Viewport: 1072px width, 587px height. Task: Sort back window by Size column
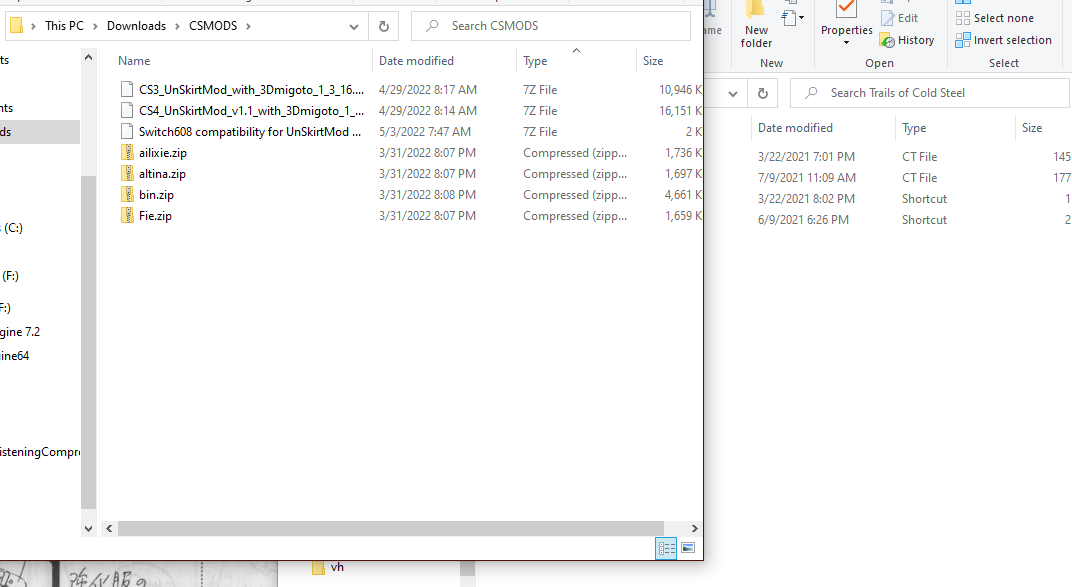pos(1032,128)
